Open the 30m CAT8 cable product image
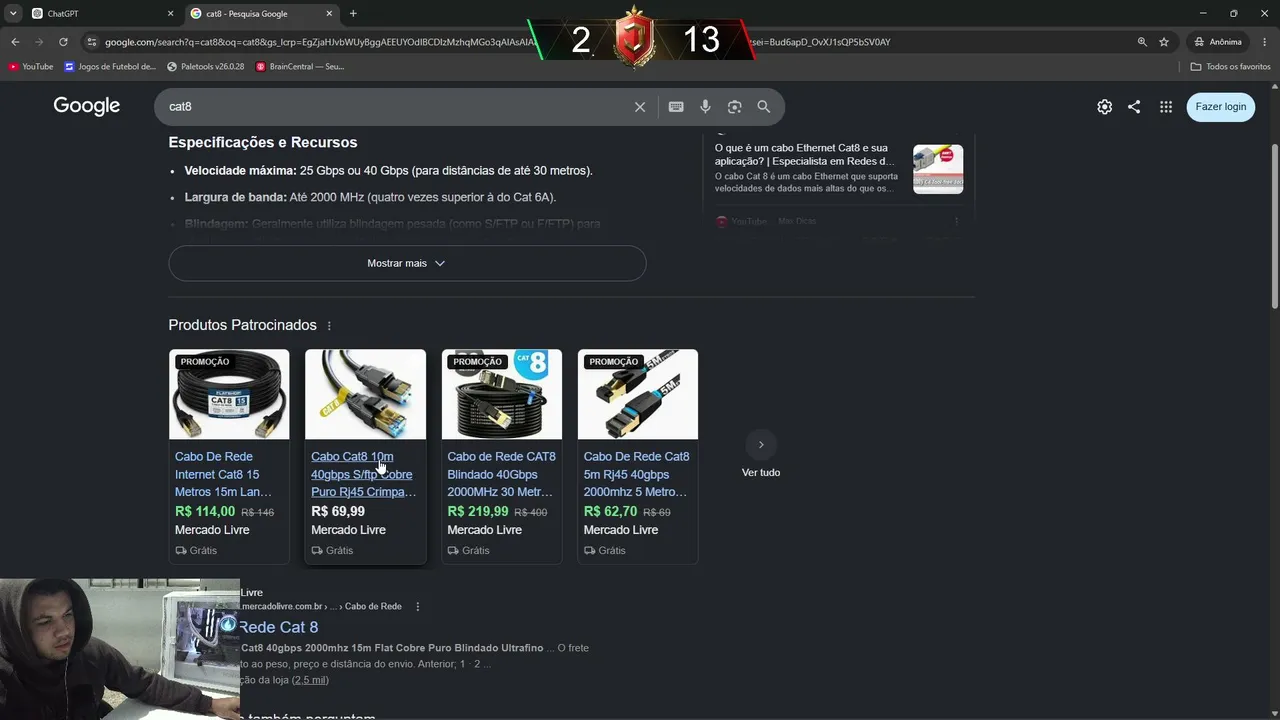This screenshot has width=1280, height=720. tap(502, 394)
